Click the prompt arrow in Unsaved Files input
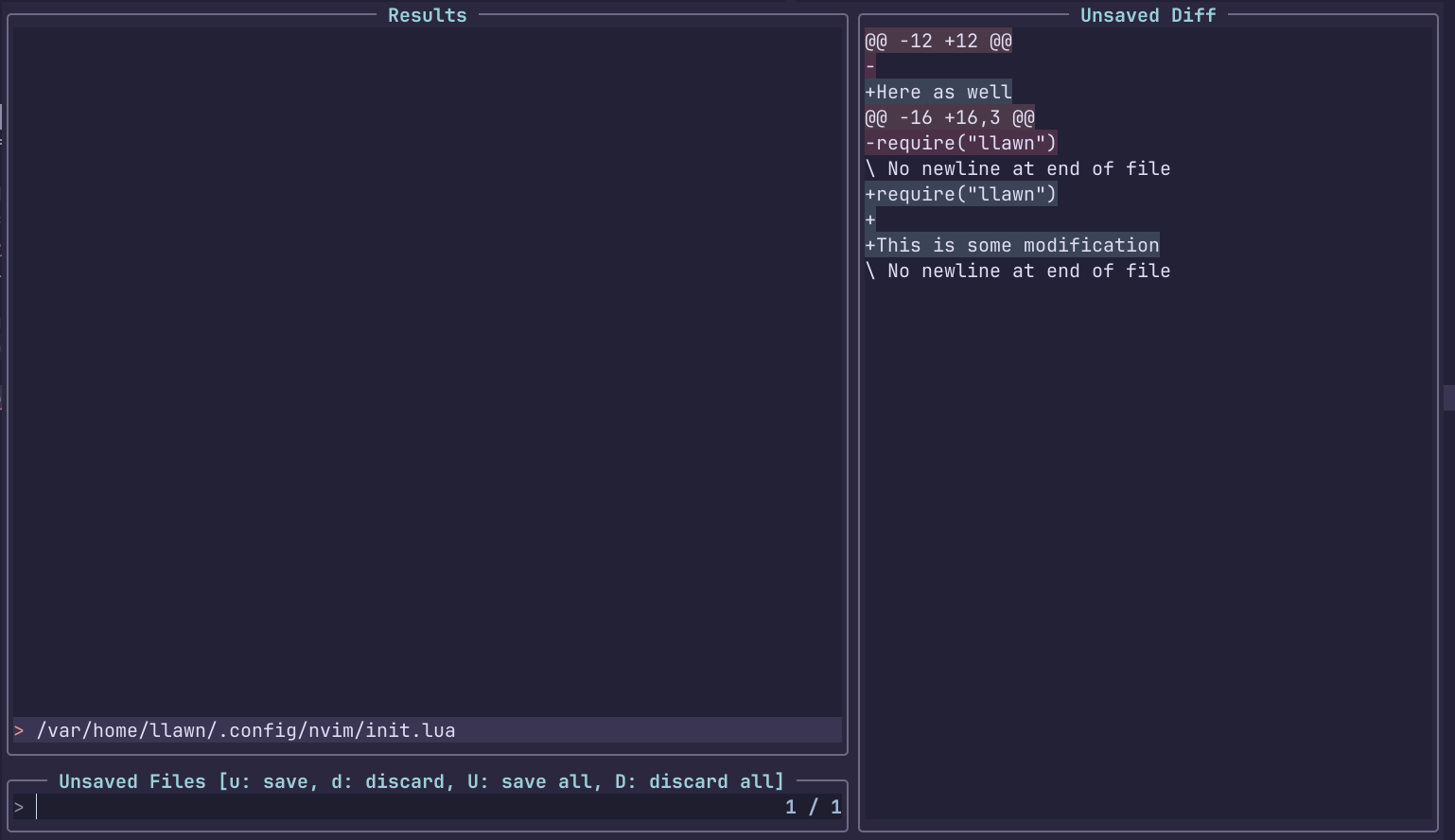 pyautogui.click(x=19, y=807)
